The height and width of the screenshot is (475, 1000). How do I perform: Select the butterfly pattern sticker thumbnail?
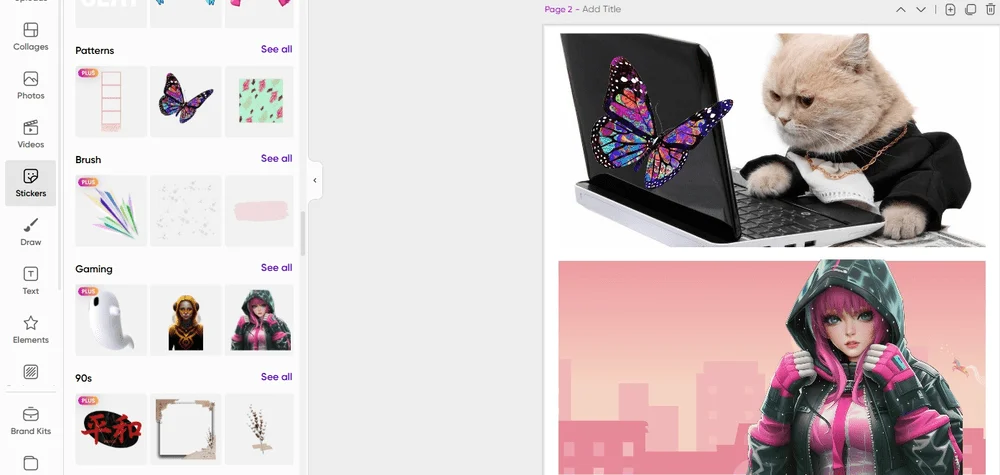[x=186, y=101]
